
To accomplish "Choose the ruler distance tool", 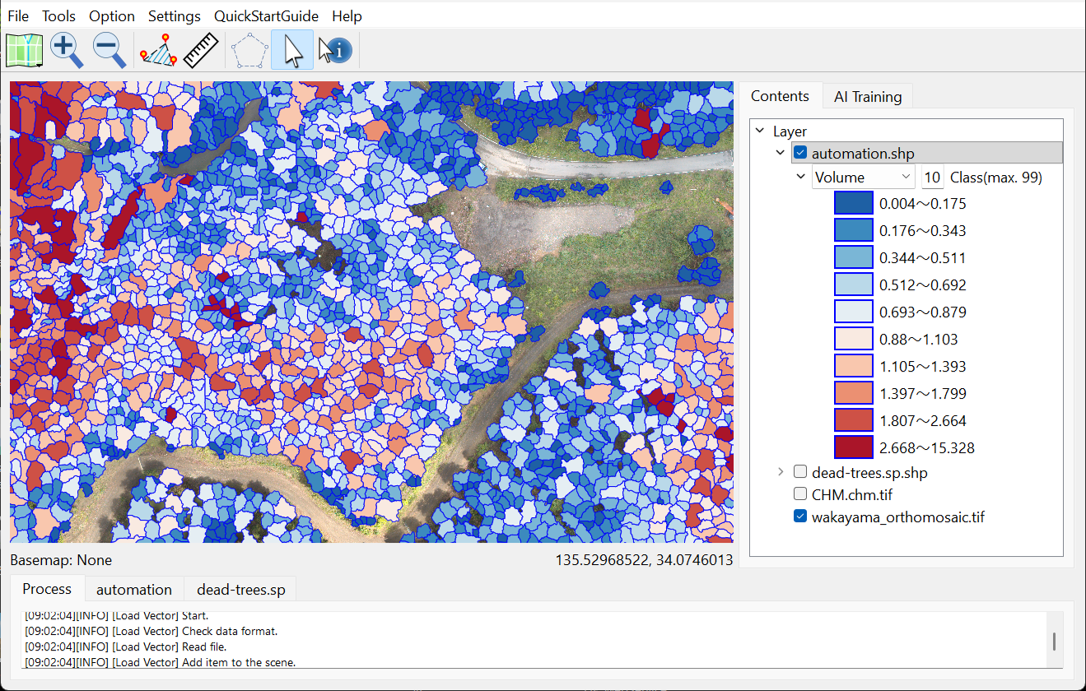I will click(x=201, y=50).
